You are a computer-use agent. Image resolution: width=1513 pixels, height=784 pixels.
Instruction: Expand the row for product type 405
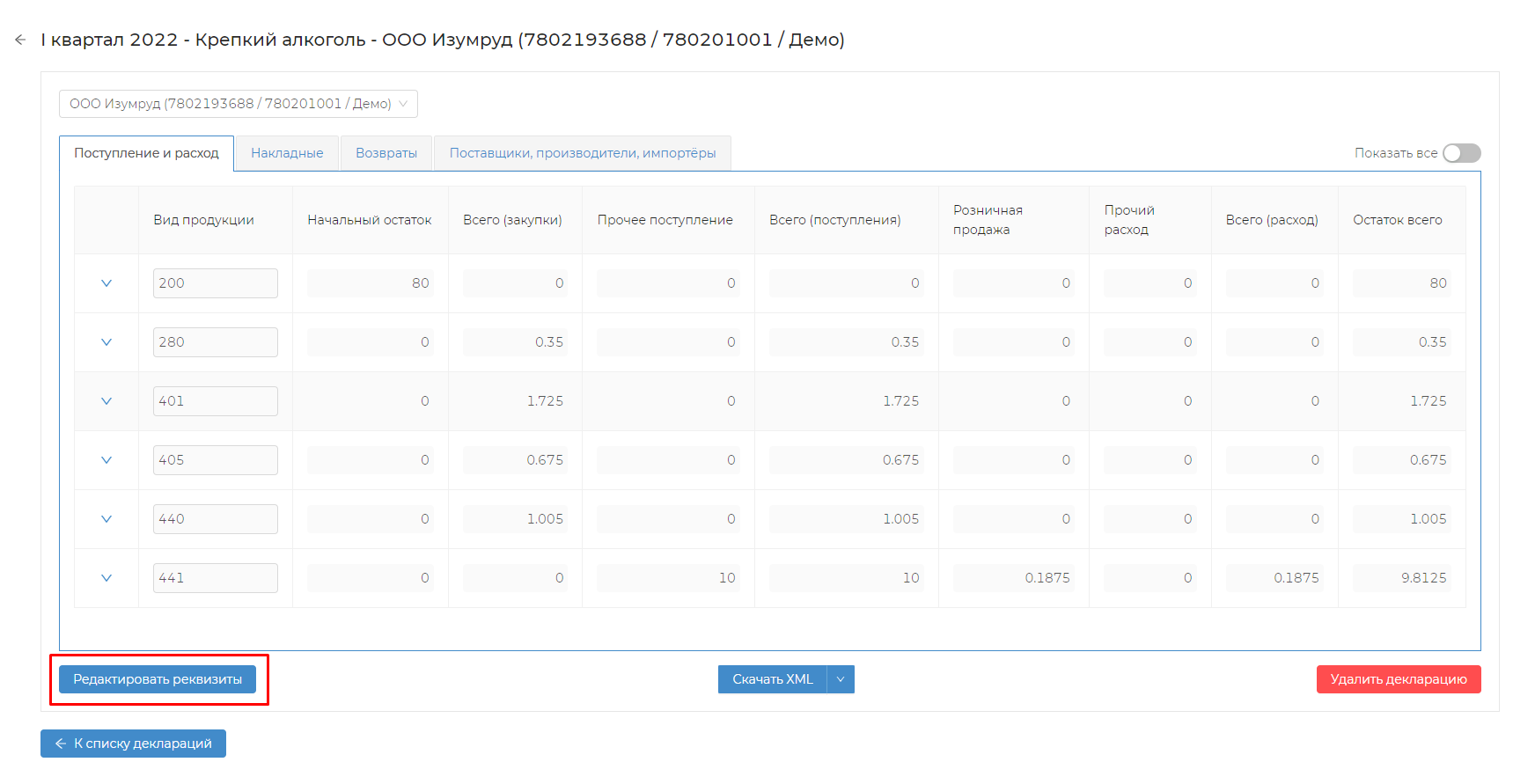coord(106,460)
